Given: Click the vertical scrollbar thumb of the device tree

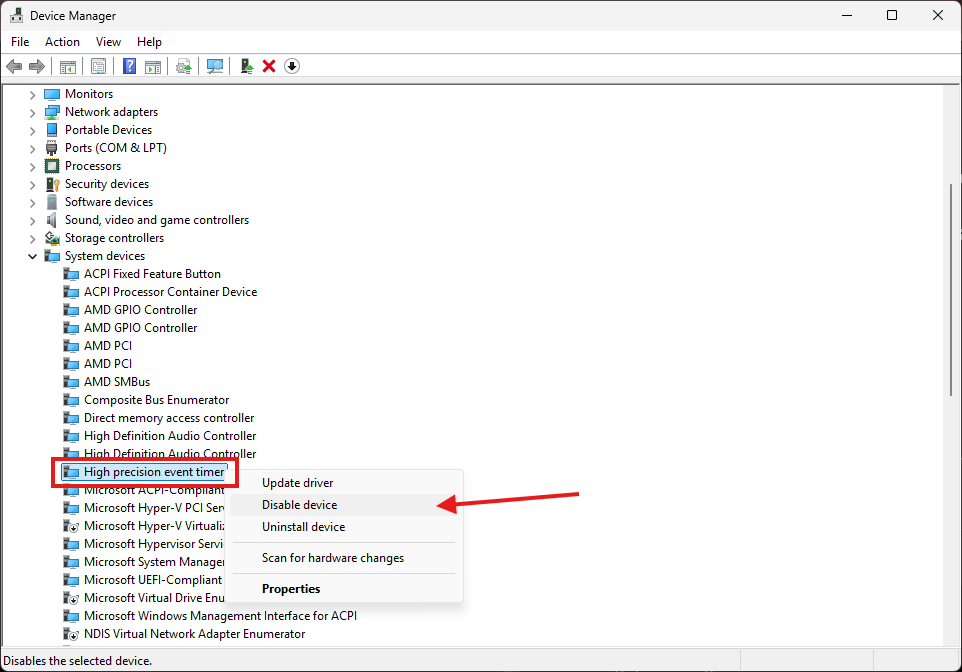Looking at the screenshot, I should coord(952,288).
